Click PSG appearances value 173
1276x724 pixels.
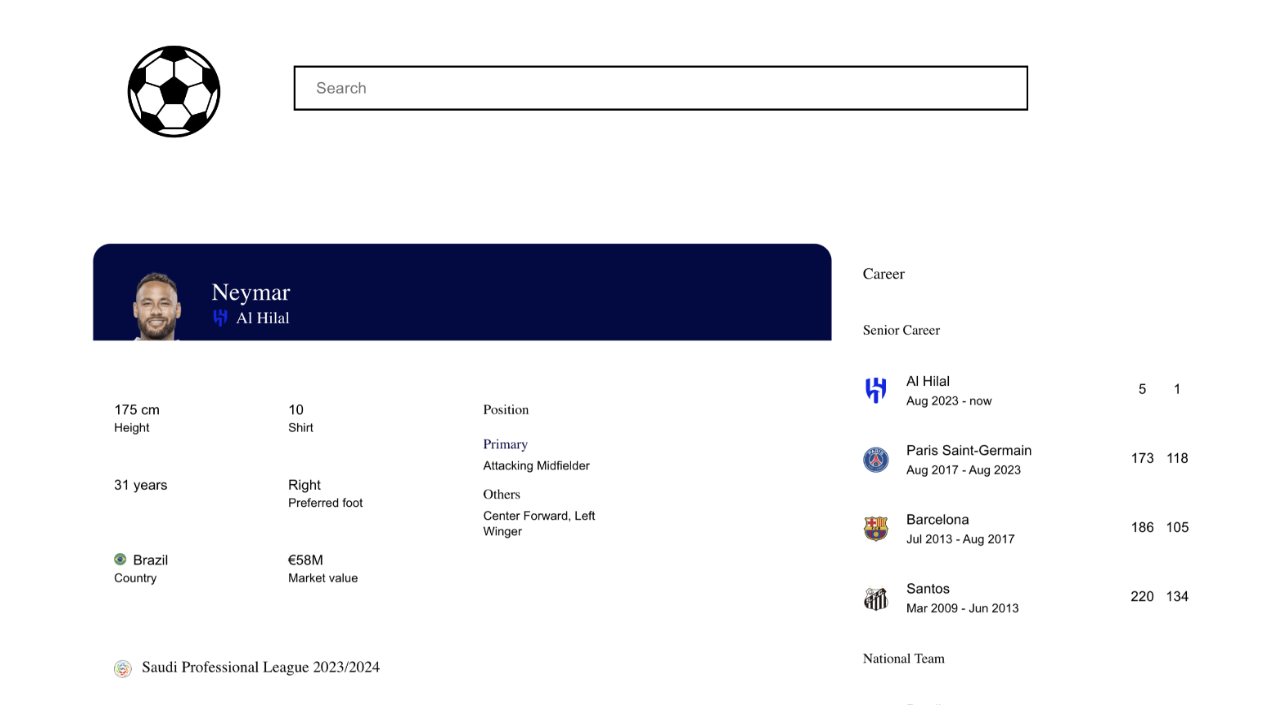coord(1142,458)
